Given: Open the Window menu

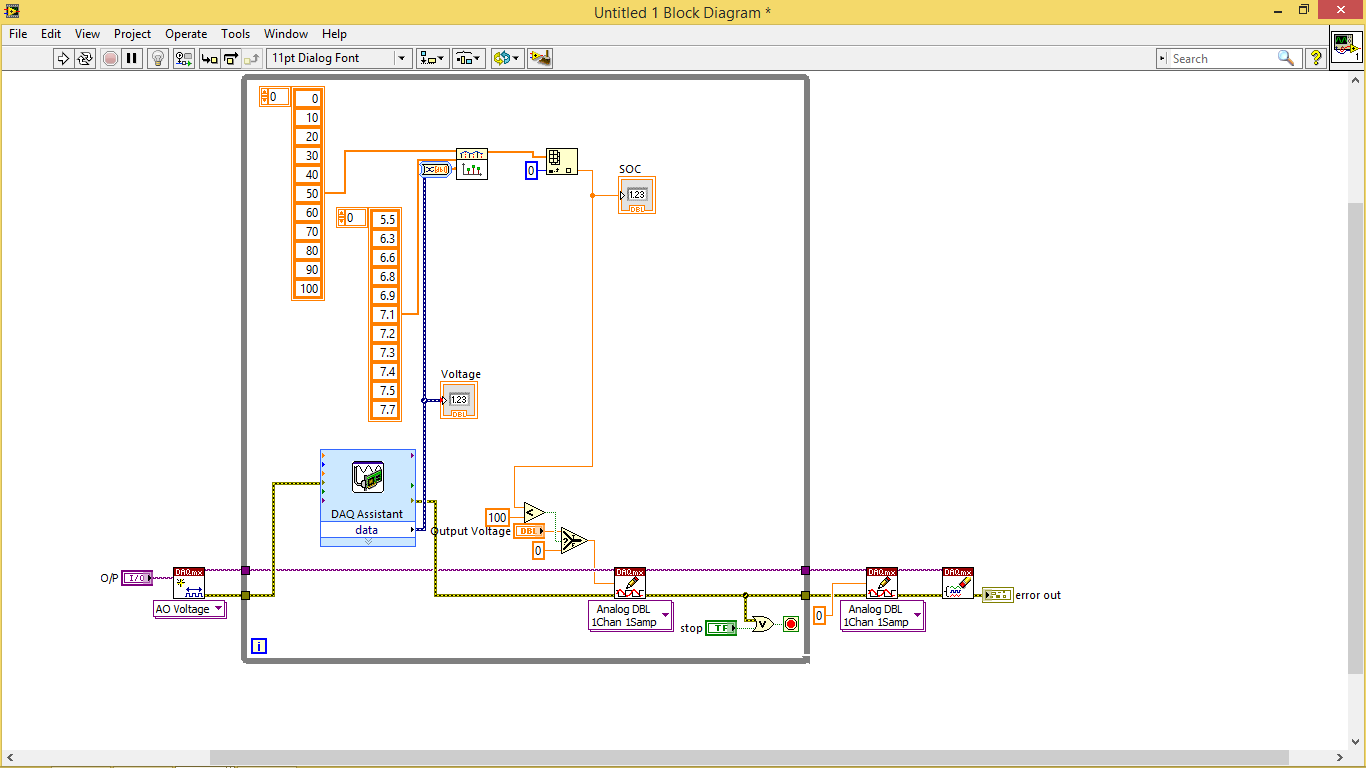Looking at the screenshot, I should pos(286,34).
